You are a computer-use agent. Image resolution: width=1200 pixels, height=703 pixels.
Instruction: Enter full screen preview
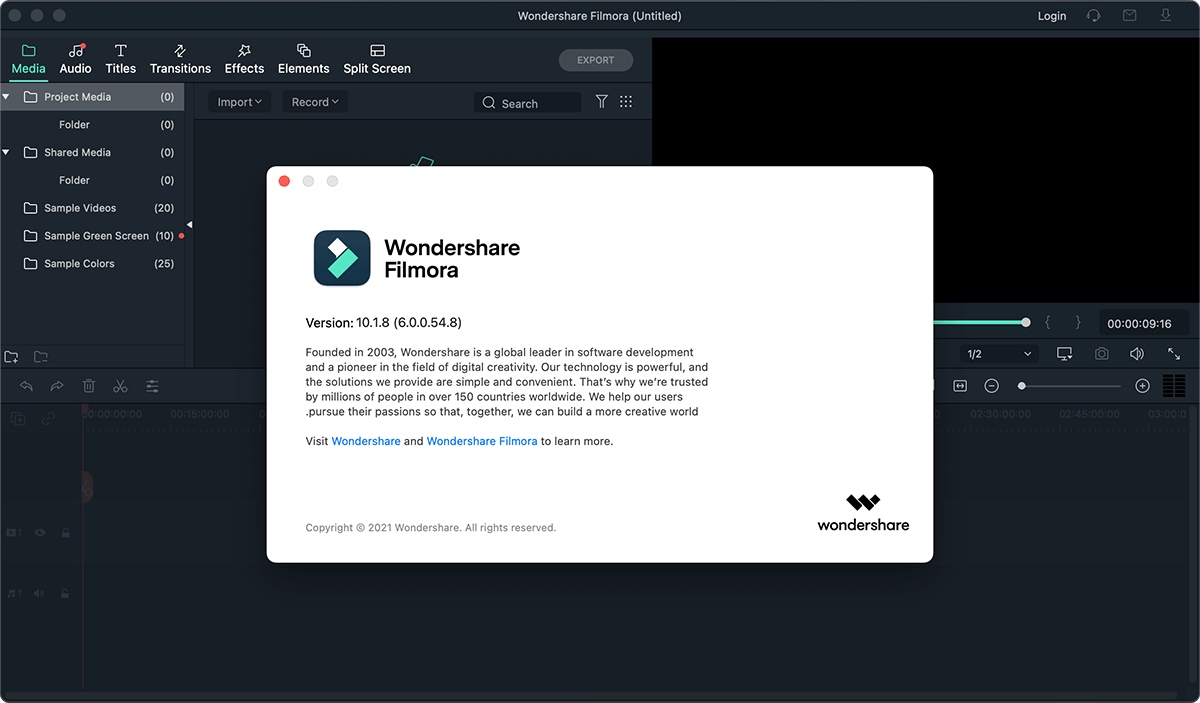1174,354
